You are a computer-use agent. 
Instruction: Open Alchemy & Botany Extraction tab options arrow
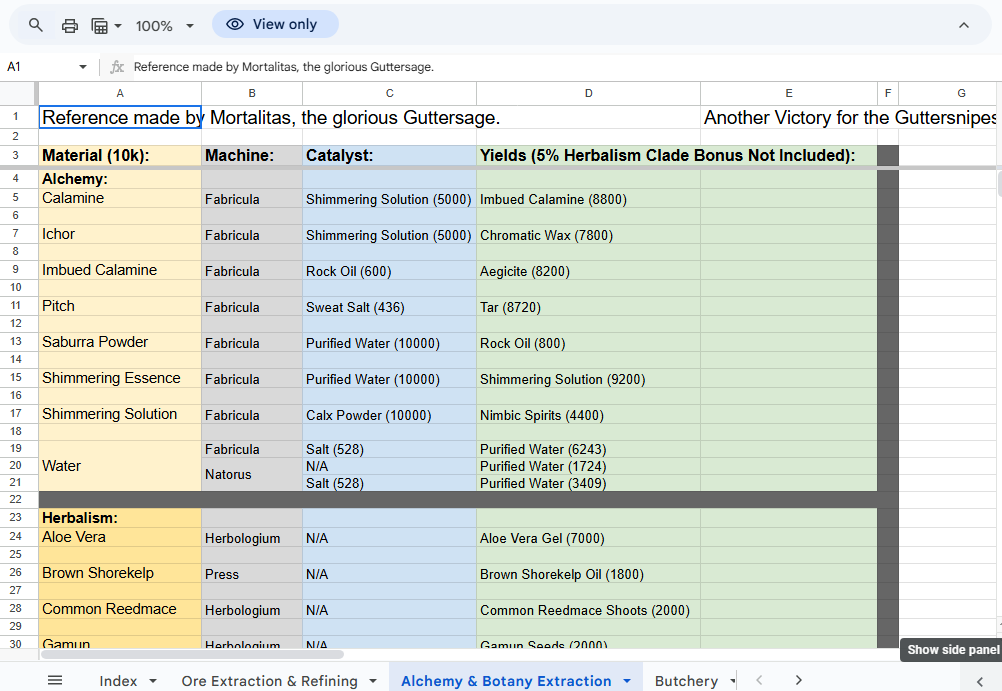tap(627, 681)
